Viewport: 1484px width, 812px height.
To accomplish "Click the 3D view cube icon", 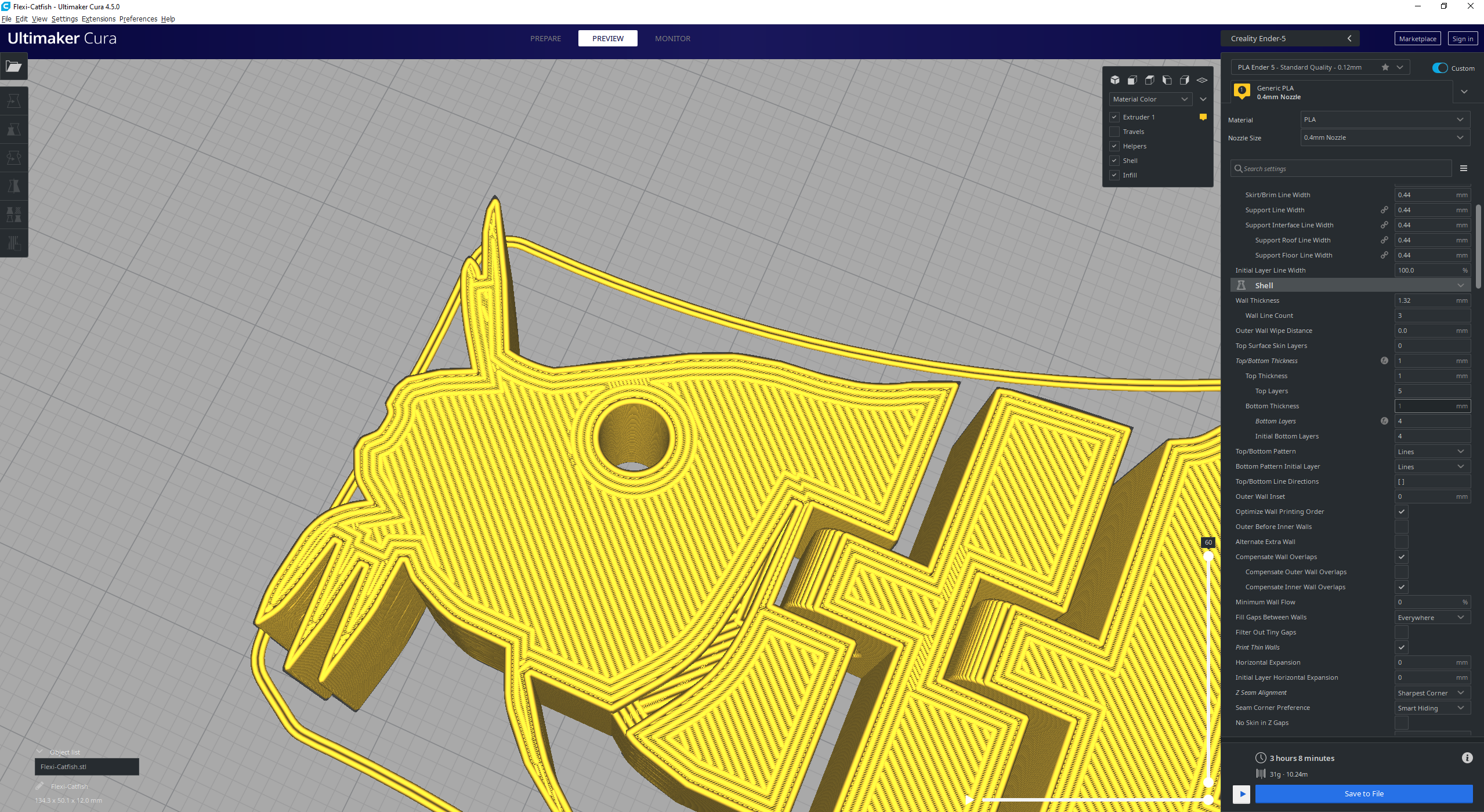I will tap(1114, 80).
